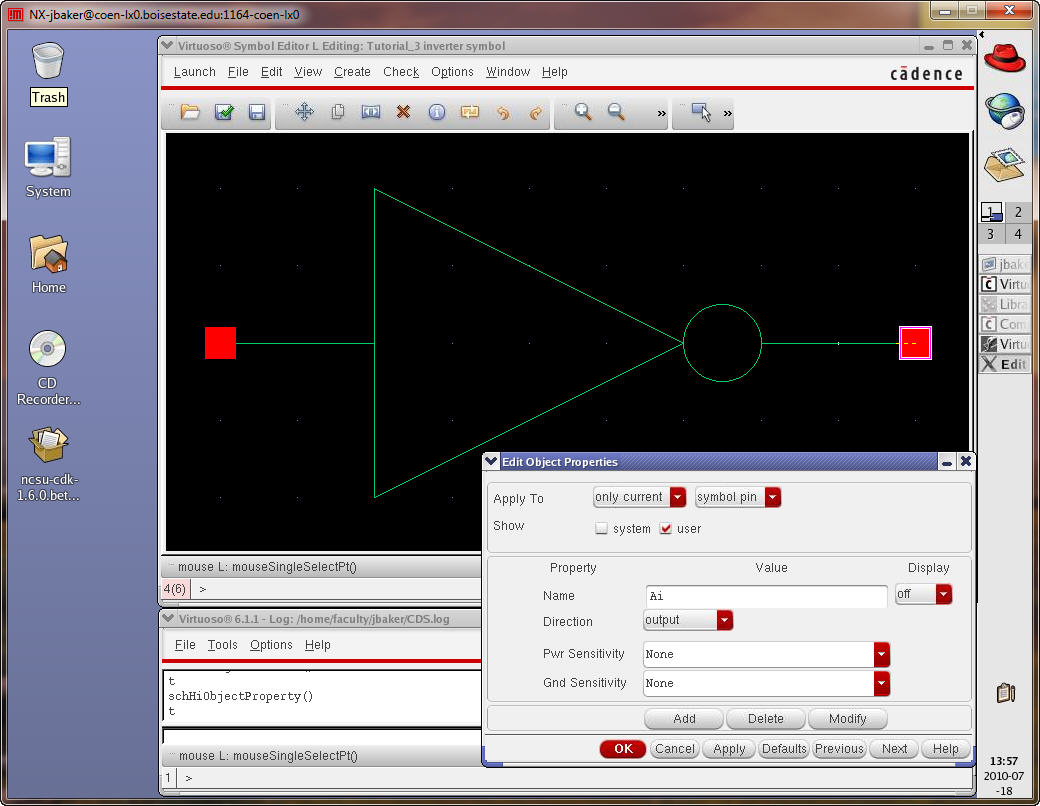Open the Create menu
Screen dimensions: 1040x806
point(352,72)
